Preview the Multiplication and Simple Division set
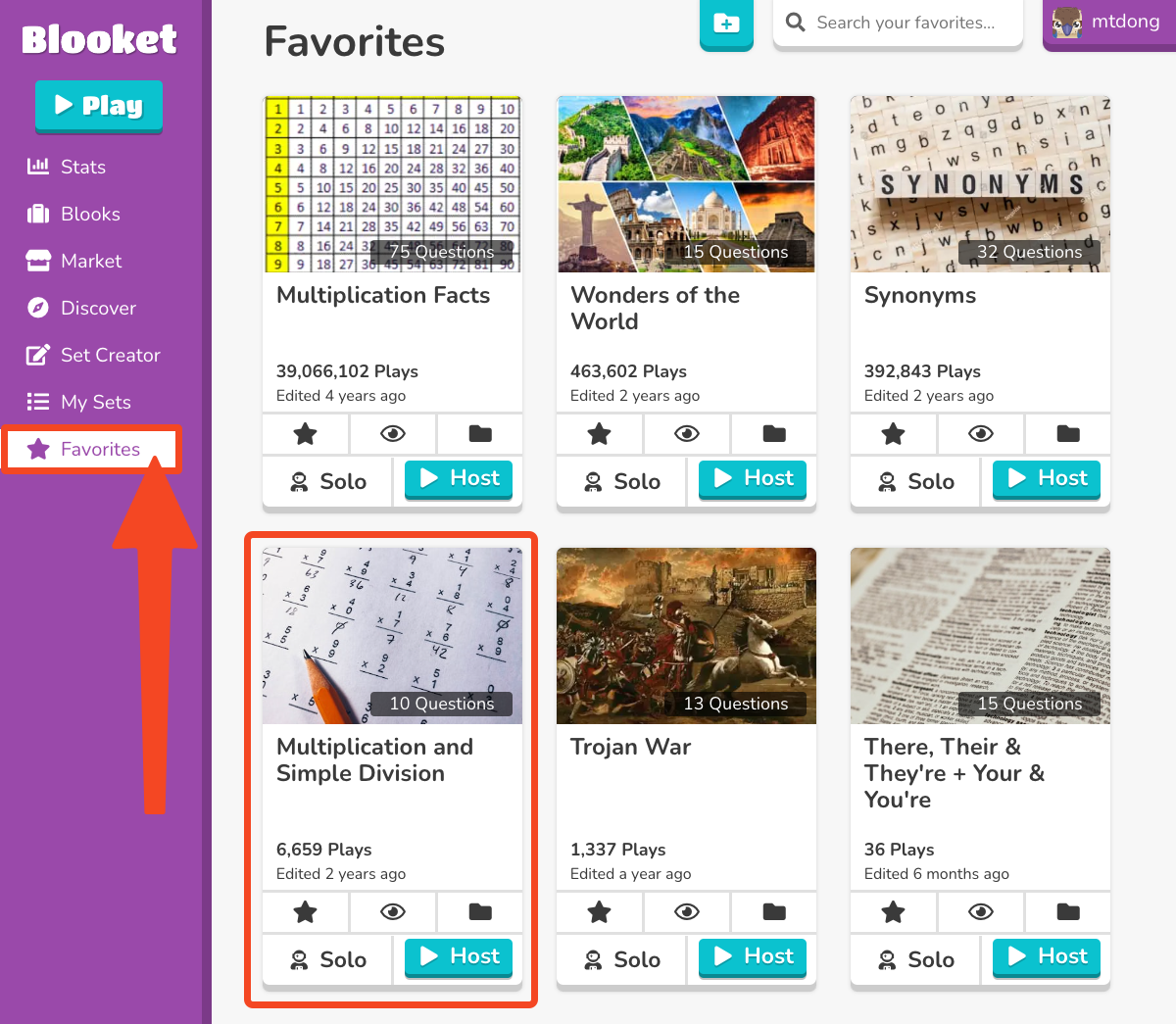 (x=393, y=911)
